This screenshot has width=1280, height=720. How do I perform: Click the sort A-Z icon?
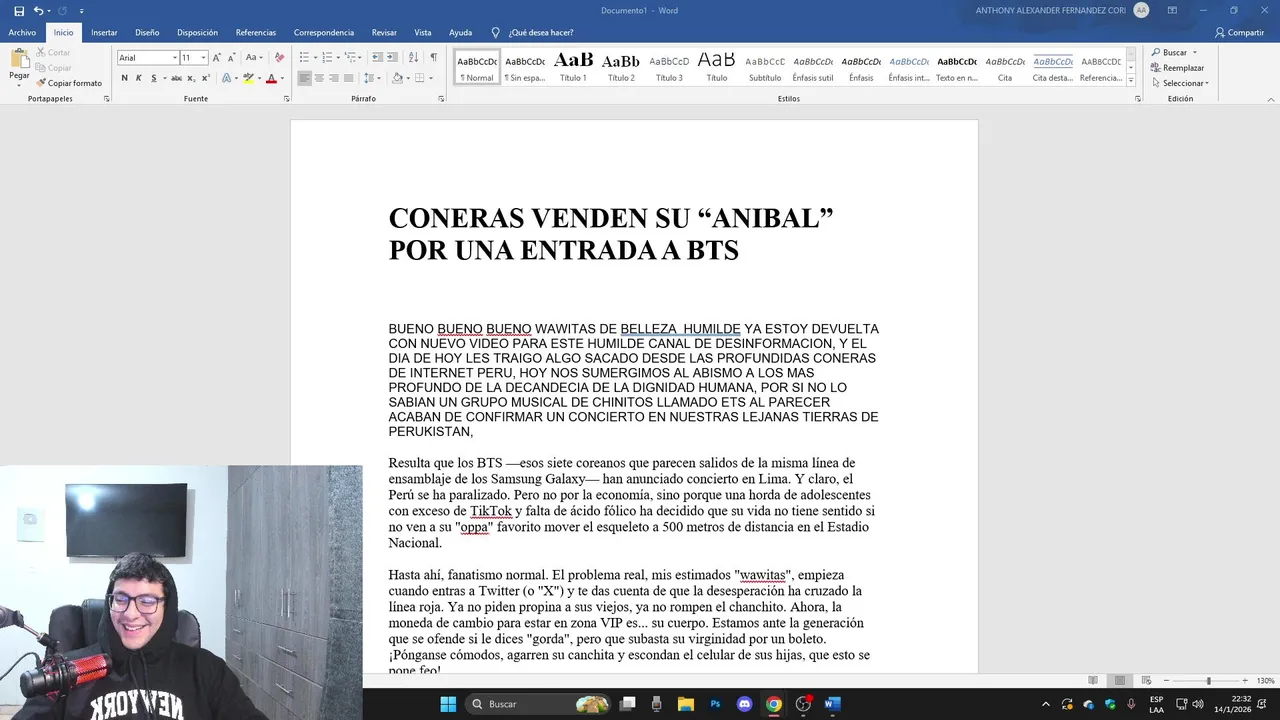[412, 58]
